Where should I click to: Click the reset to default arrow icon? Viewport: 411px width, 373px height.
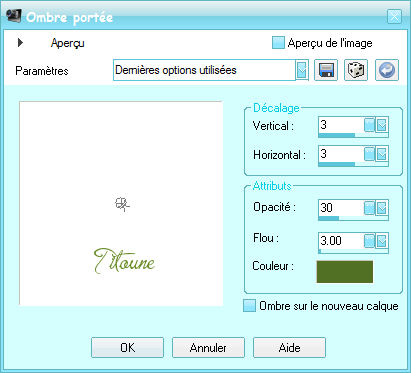tap(387, 70)
